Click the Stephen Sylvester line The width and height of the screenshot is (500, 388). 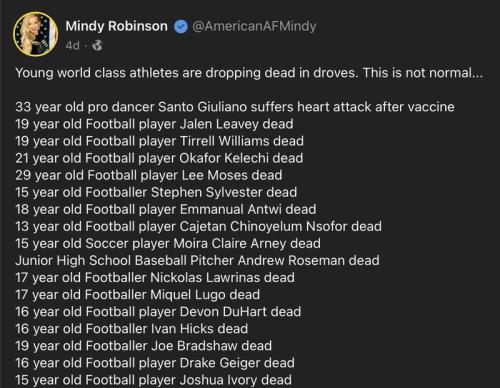[x=156, y=192]
